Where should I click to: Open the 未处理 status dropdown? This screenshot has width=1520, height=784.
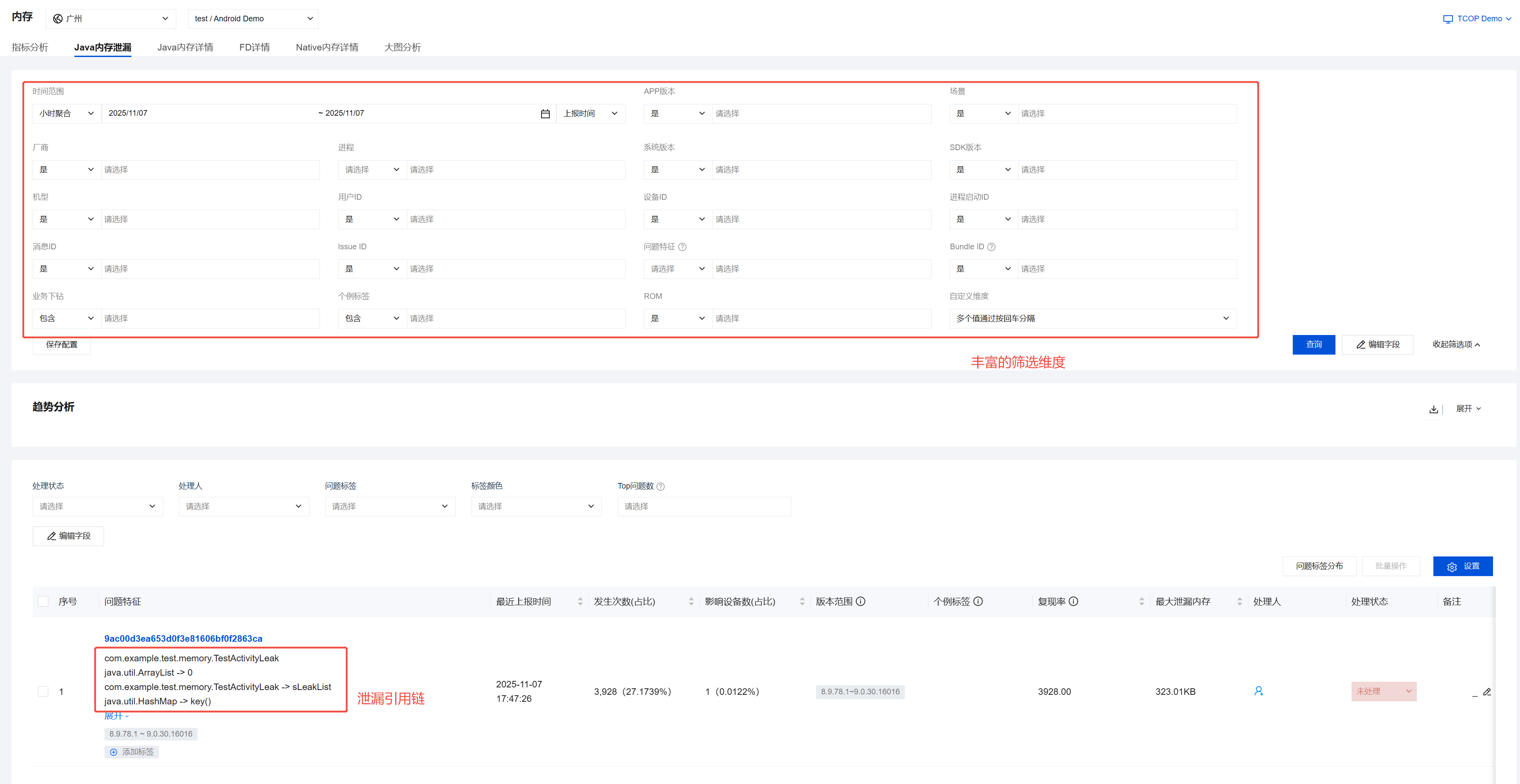(1383, 691)
